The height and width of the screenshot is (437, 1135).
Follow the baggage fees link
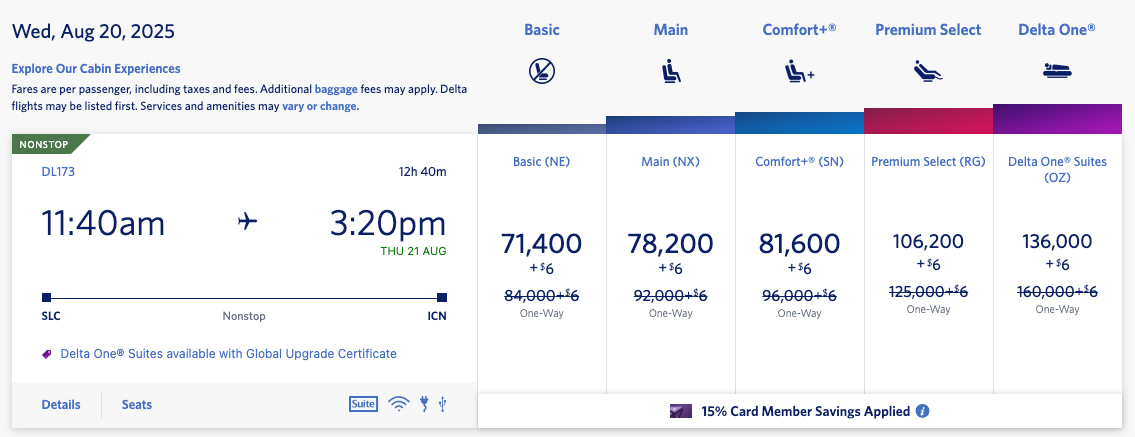click(x=336, y=90)
